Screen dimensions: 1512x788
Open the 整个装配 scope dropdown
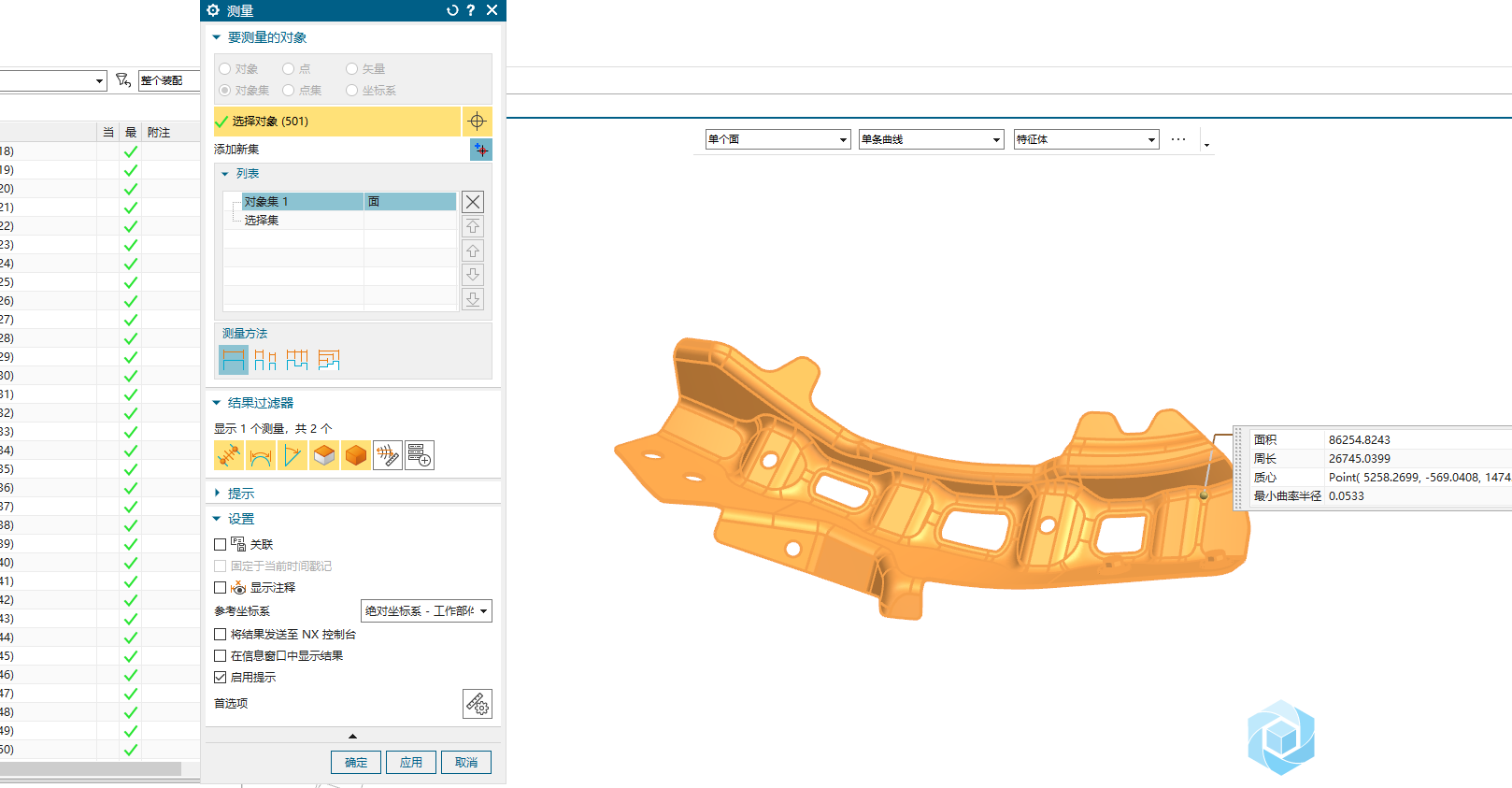click(169, 80)
